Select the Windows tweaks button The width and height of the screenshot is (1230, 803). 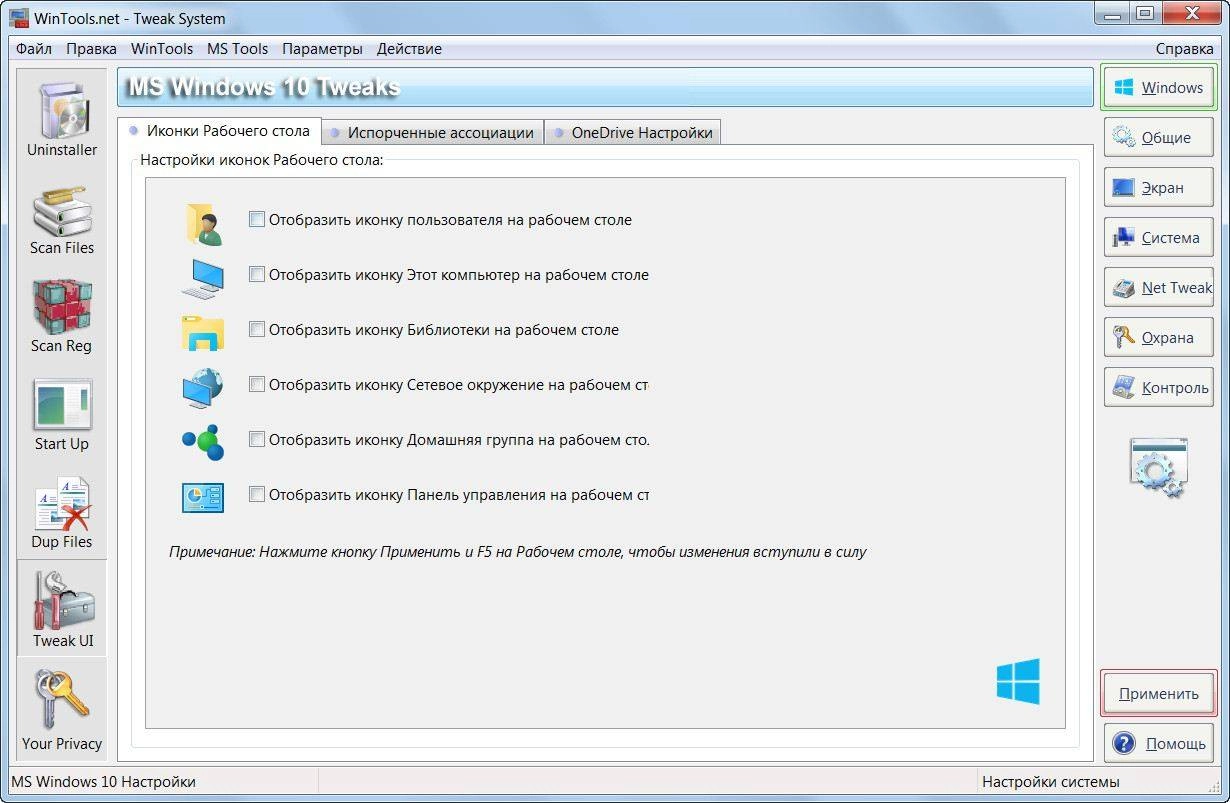[1158, 87]
